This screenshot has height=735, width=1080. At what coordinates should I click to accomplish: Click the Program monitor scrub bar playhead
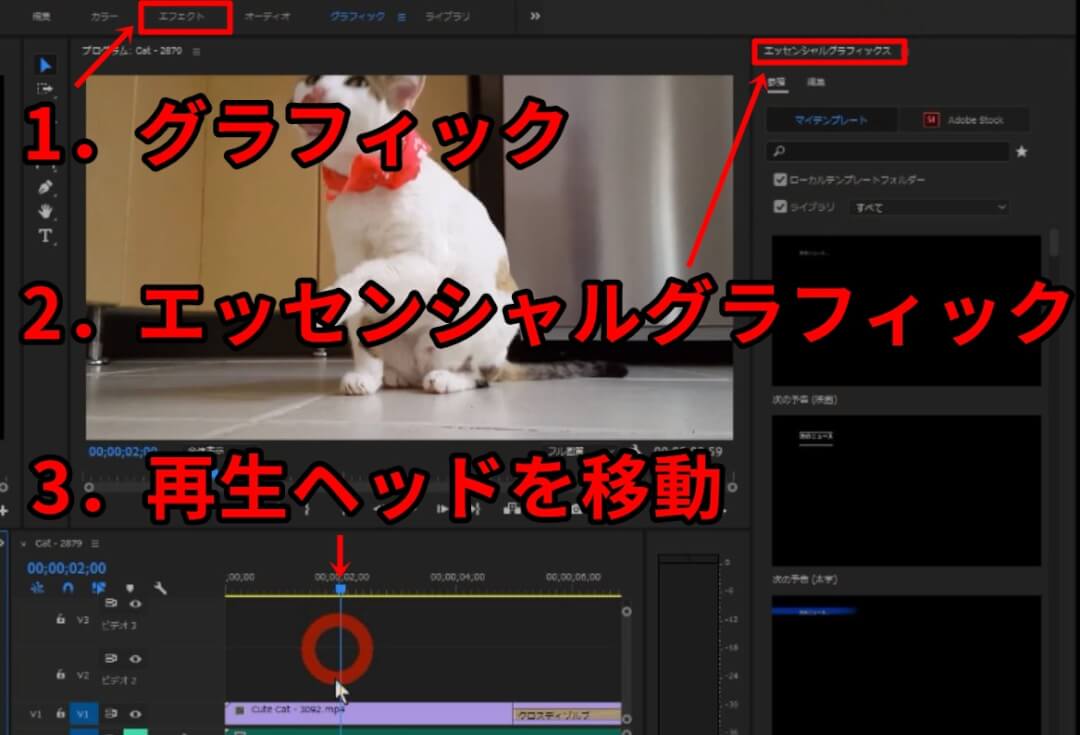(x=215, y=475)
